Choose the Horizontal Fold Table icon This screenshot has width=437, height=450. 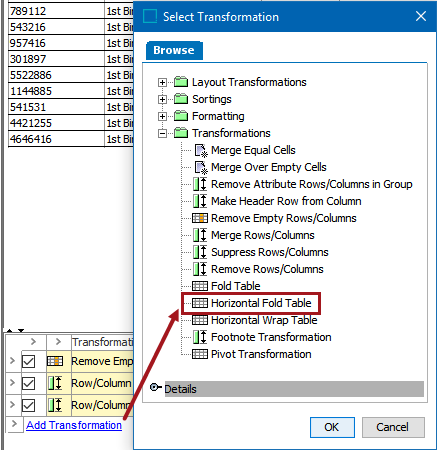point(200,303)
